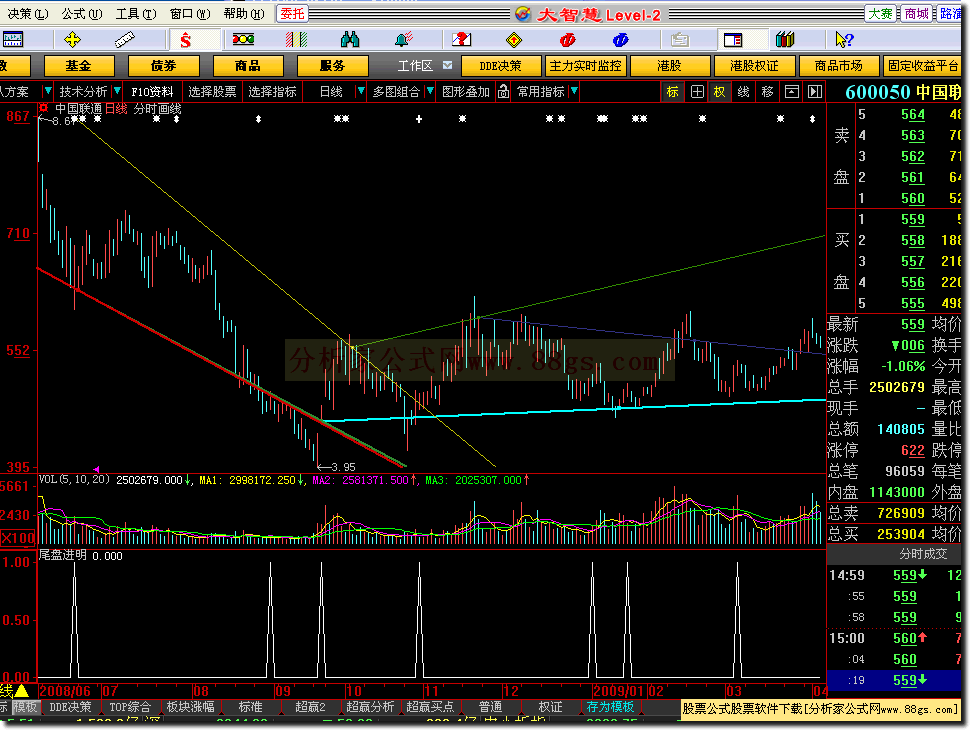The image size is (973, 732).
Task: Click the box-with-line icon in chart toolbar
Action: coord(791,92)
